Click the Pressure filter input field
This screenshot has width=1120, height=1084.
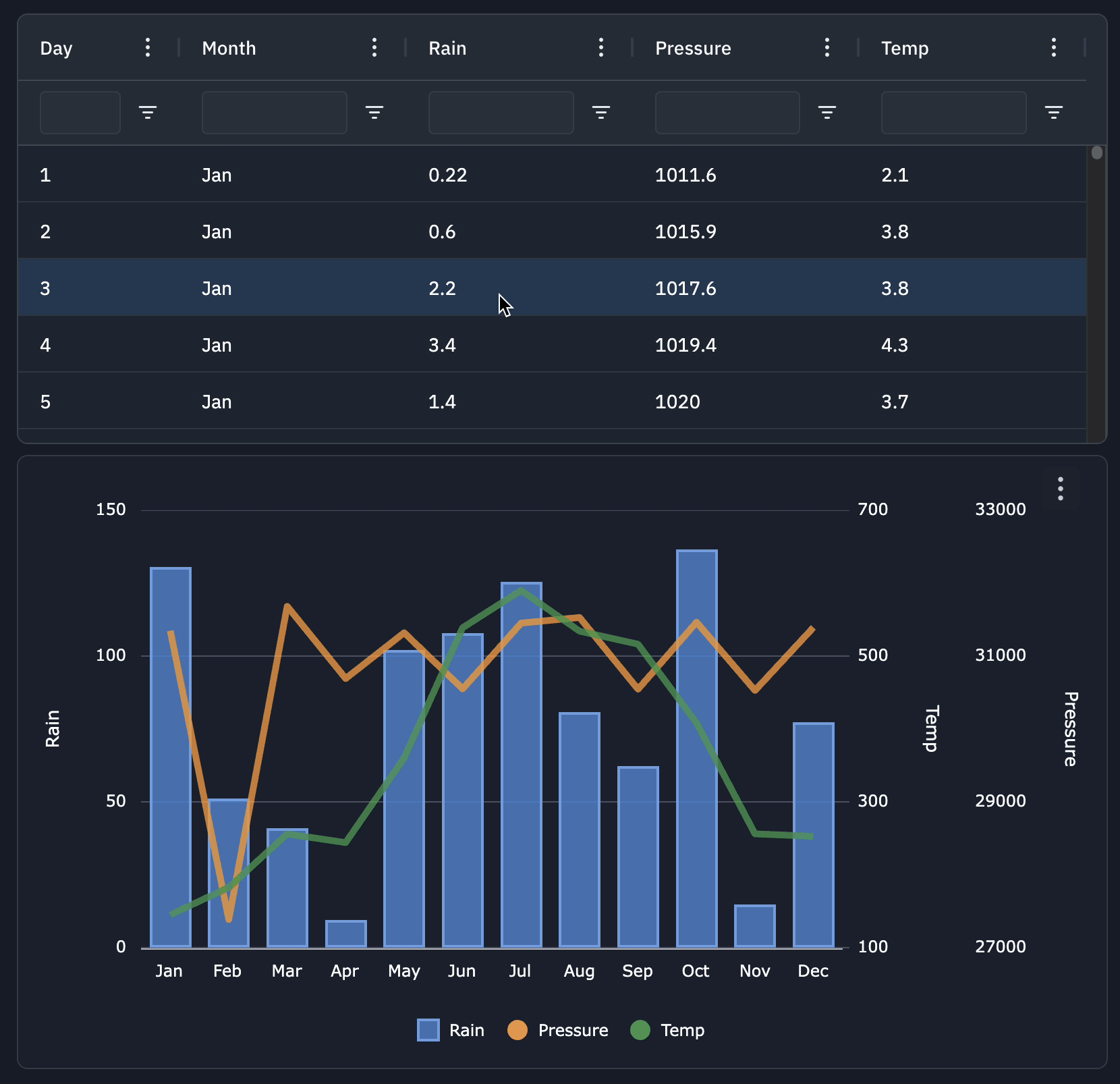[727, 113]
